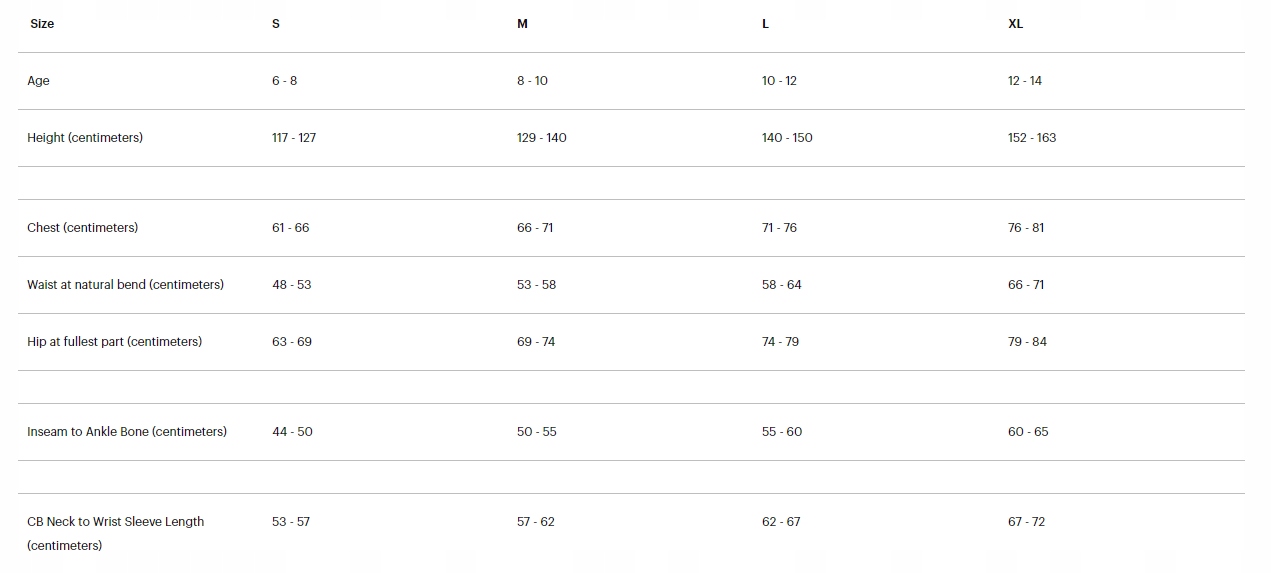The height and width of the screenshot is (573, 1272).
Task: Click the 44 - 50 inseam value
Action: coord(292,432)
